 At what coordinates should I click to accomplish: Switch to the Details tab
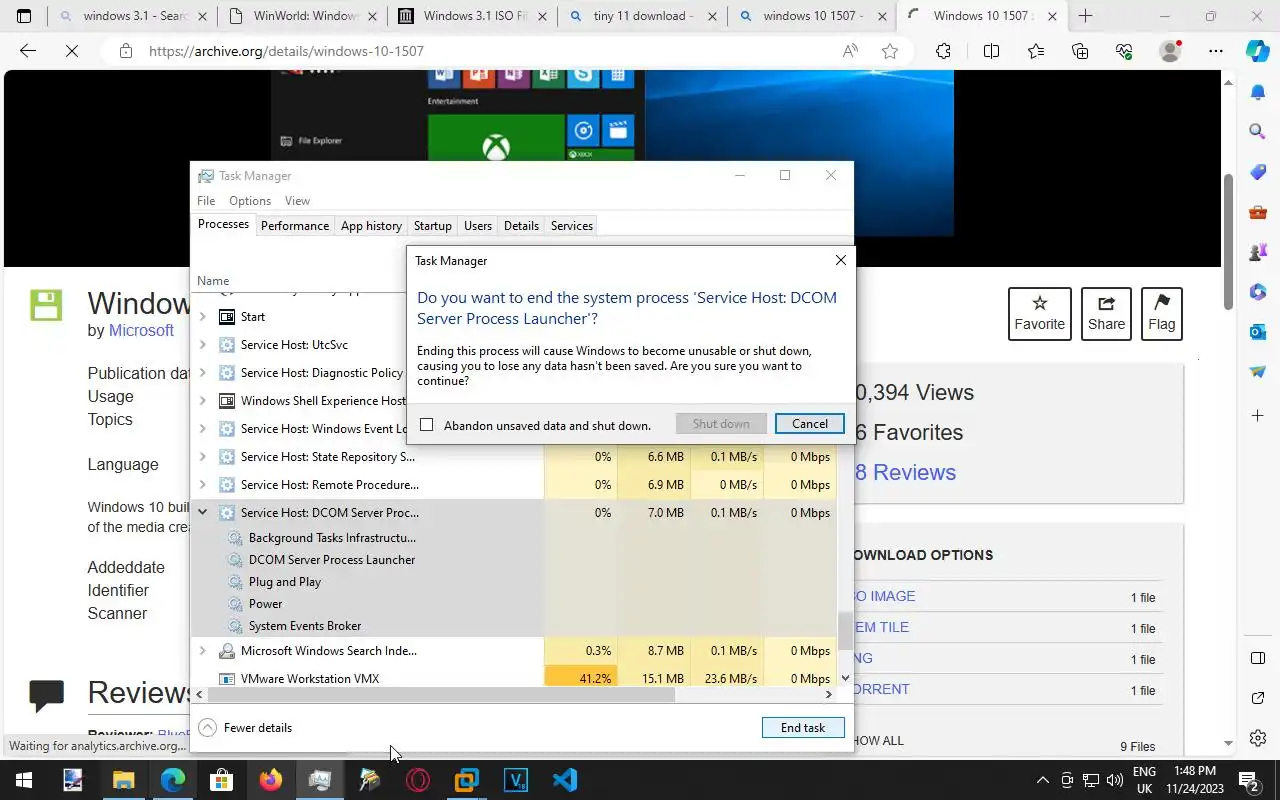(x=521, y=226)
